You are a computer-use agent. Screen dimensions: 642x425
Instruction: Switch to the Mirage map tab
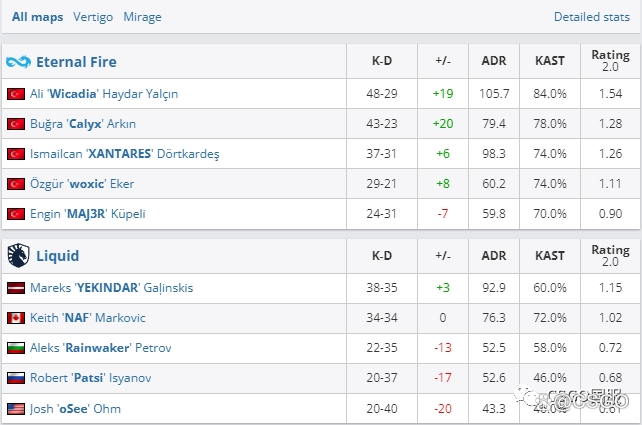pyautogui.click(x=142, y=17)
